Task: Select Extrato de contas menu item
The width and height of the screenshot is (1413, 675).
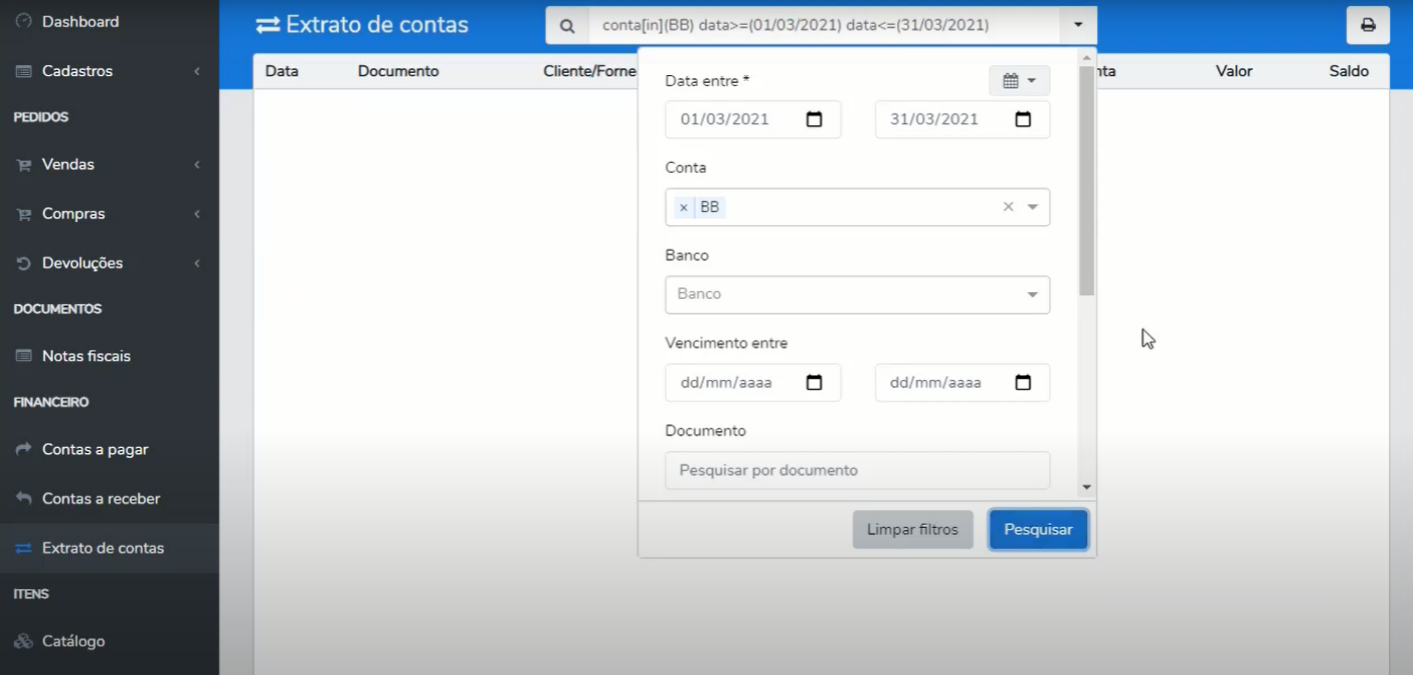Action: (x=109, y=548)
